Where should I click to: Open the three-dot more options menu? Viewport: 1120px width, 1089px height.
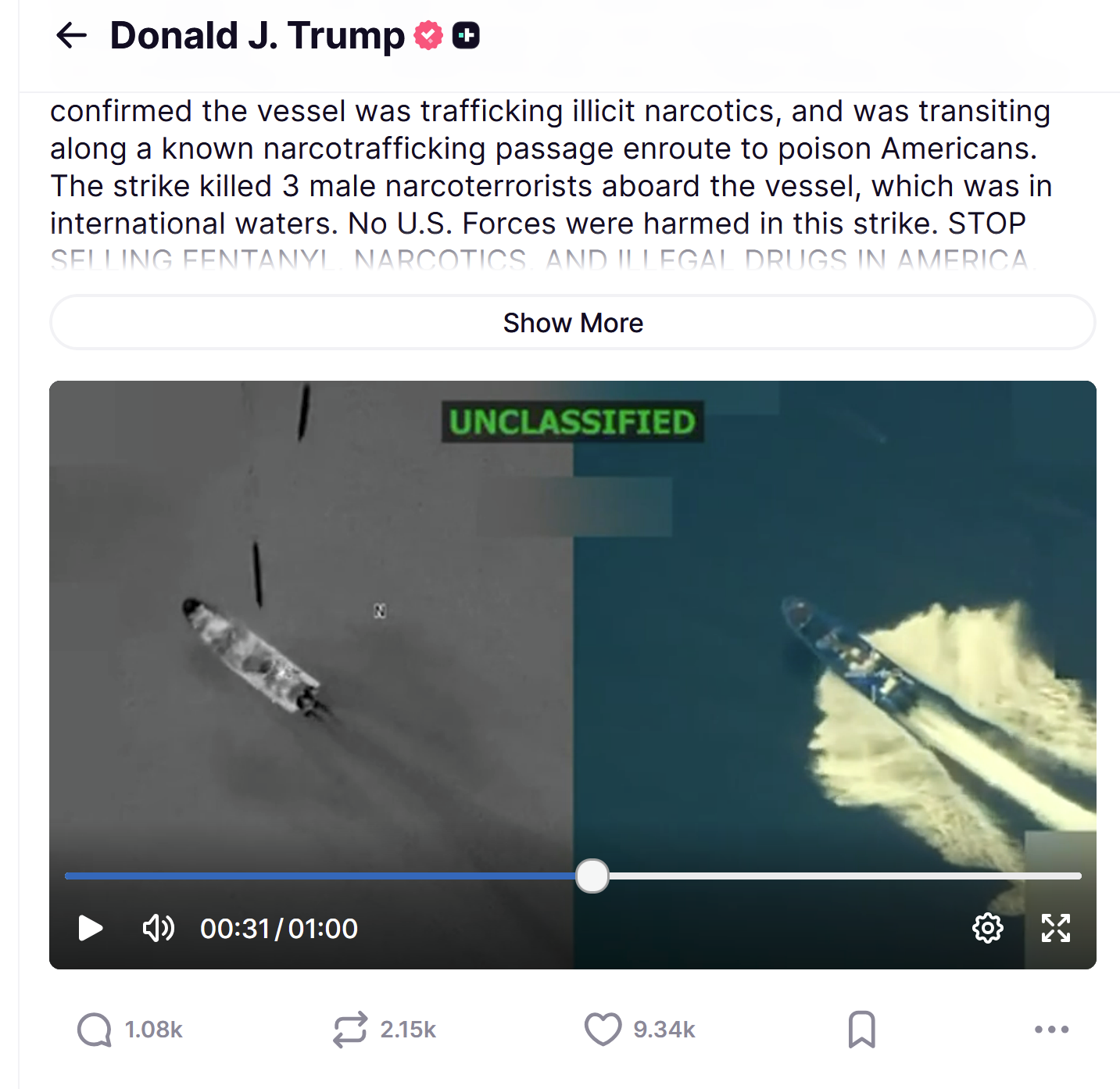pos(1051,1030)
